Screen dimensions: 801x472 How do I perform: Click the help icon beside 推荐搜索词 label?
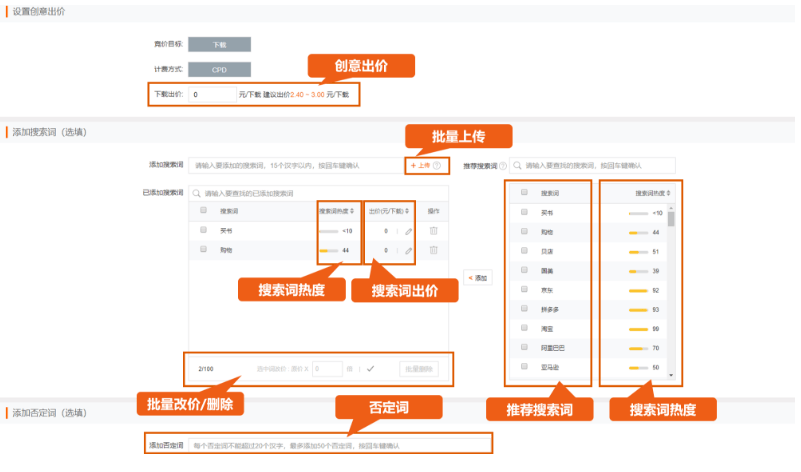coord(503,166)
